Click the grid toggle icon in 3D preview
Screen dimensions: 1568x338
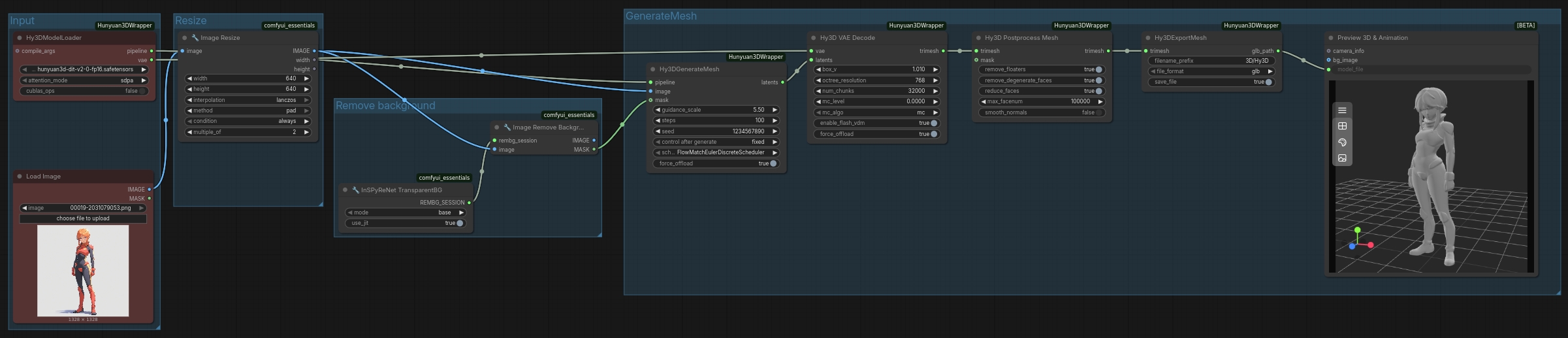click(1342, 126)
